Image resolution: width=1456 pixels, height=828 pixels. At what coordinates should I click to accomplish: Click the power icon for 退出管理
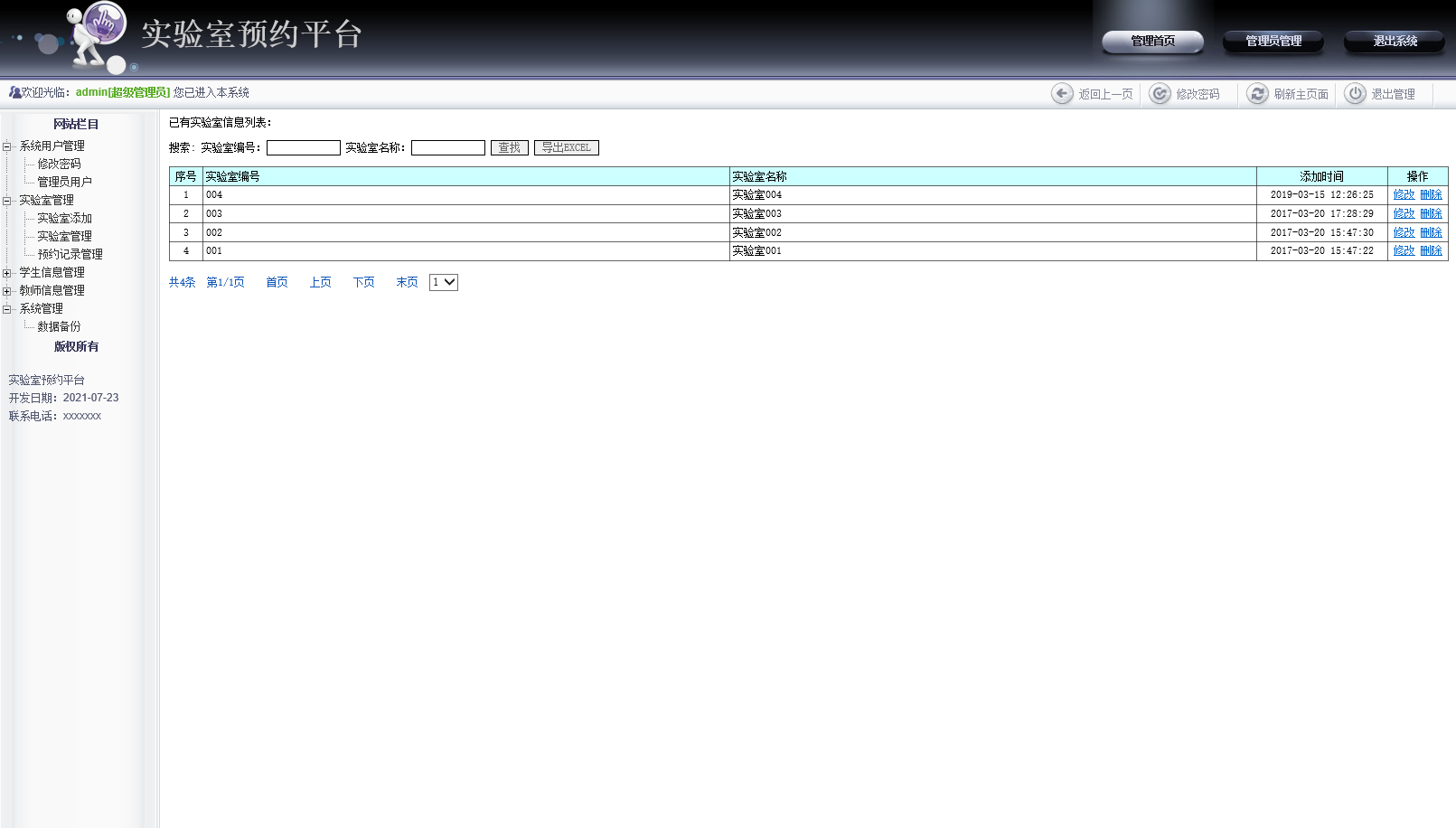point(1355,94)
